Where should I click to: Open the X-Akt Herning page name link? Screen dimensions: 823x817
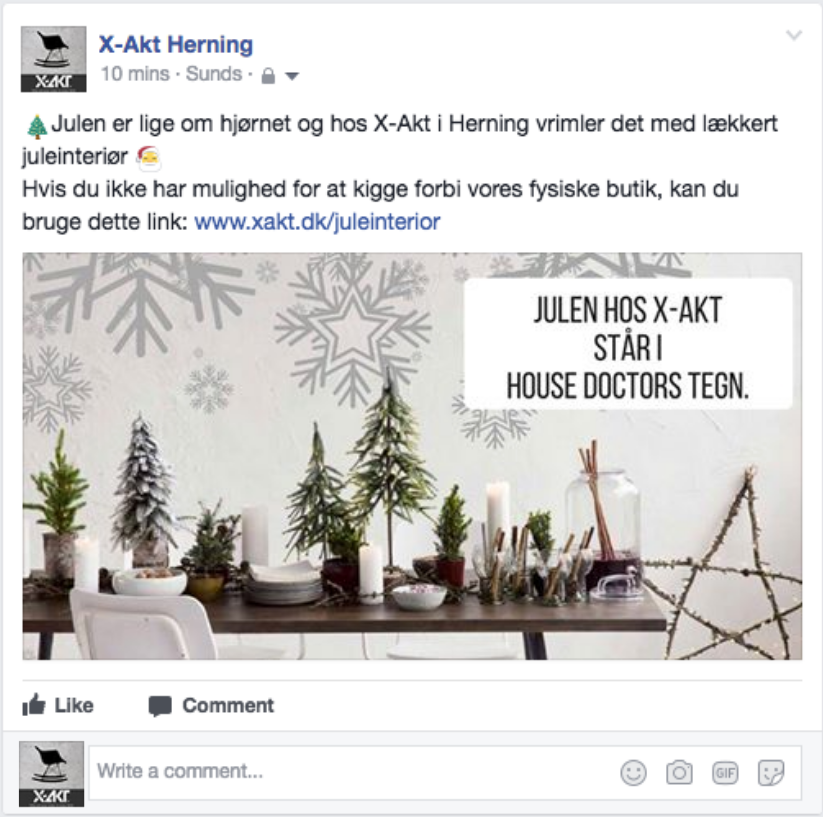176,45
